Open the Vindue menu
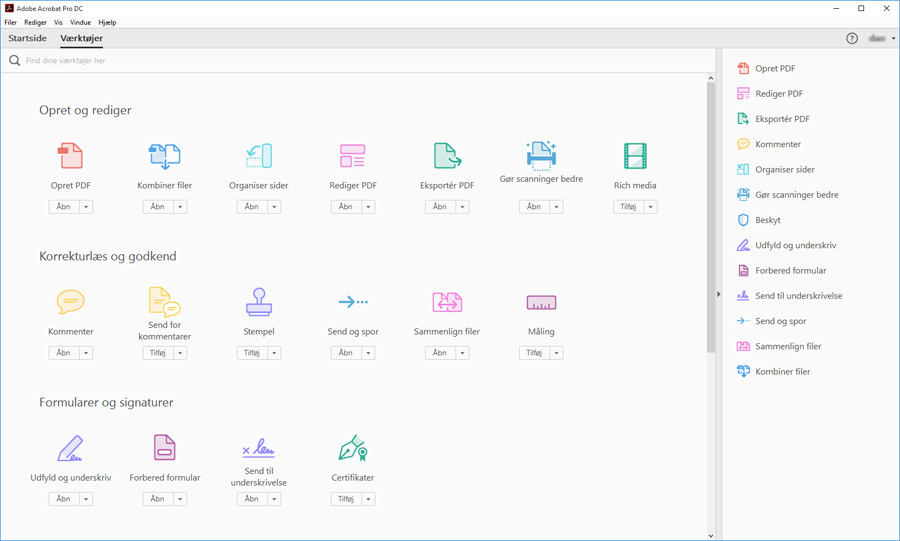Image resolution: width=900 pixels, height=541 pixels. [x=80, y=22]
